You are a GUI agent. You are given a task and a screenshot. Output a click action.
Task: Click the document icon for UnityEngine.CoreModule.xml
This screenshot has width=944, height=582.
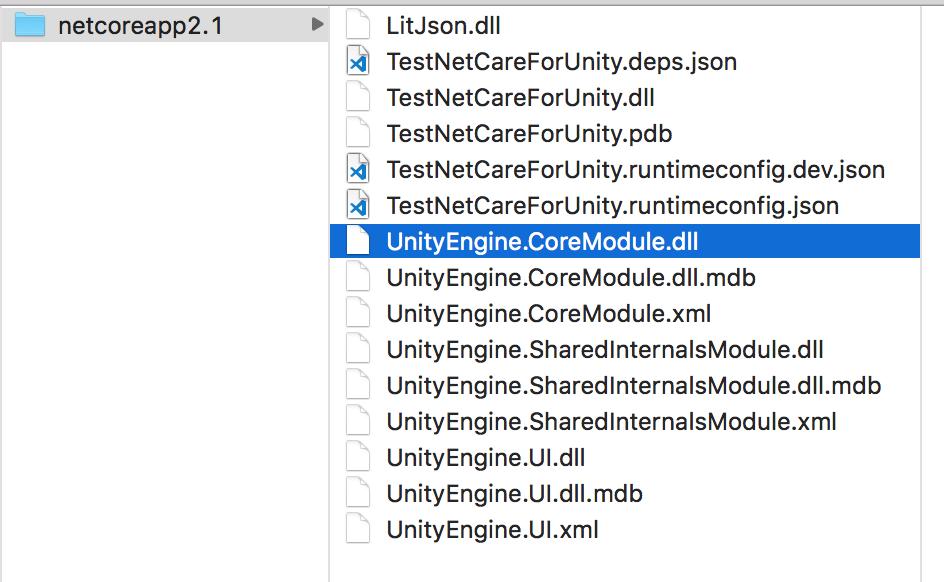click(x=358, y=313)
